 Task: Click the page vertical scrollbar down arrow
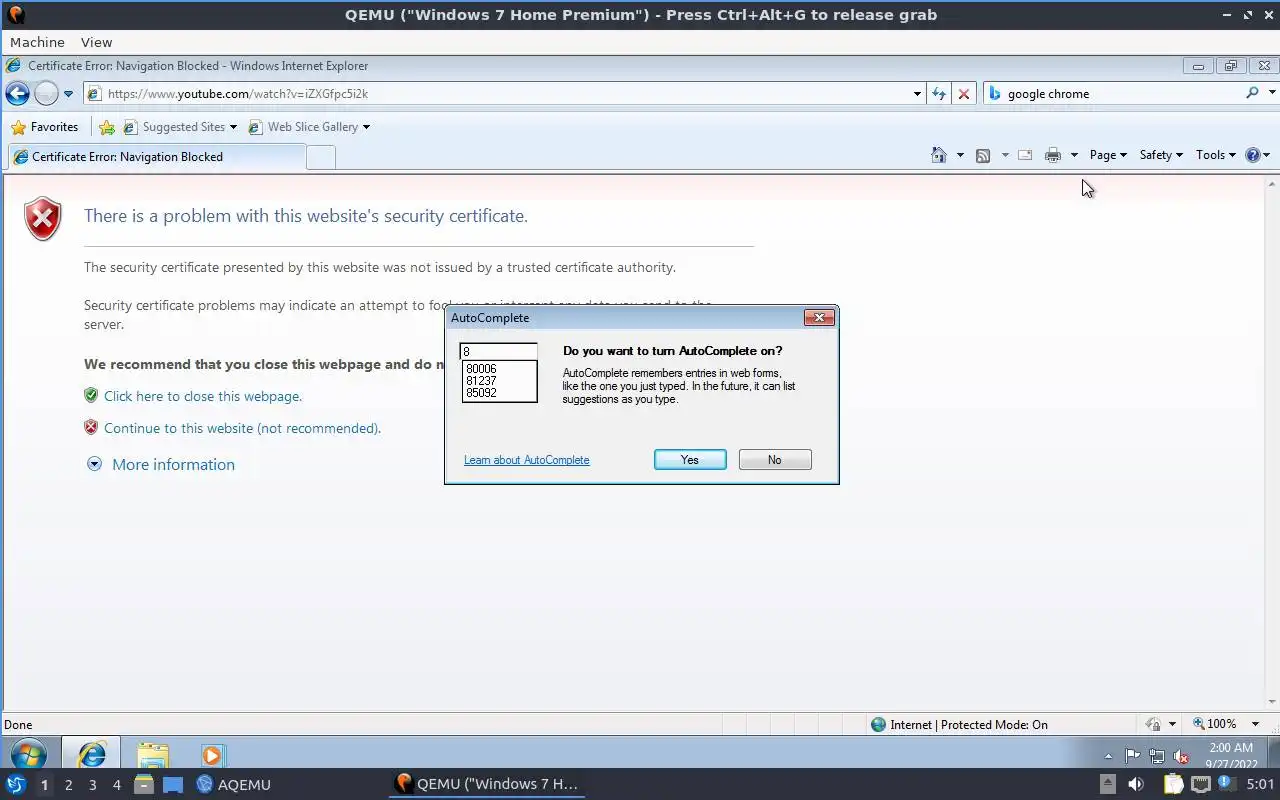tap(1272, 703)
